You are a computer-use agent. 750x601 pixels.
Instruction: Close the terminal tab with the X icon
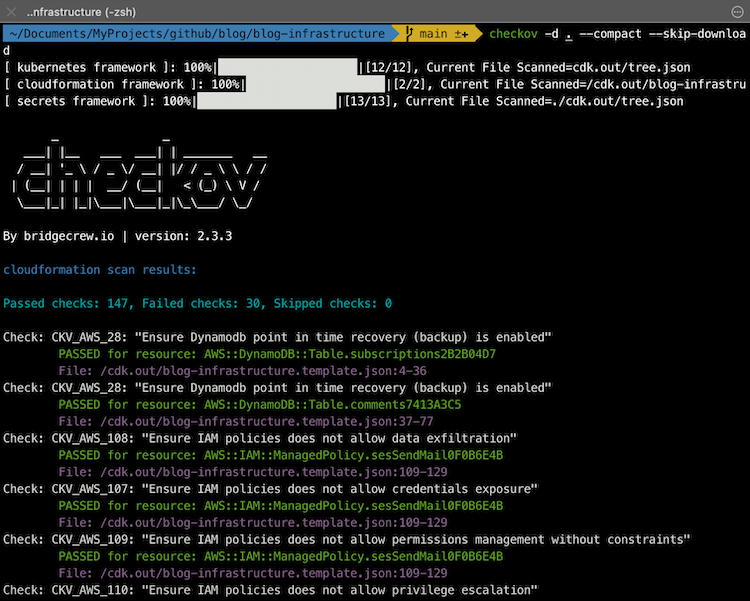click(x=11, y=12)
